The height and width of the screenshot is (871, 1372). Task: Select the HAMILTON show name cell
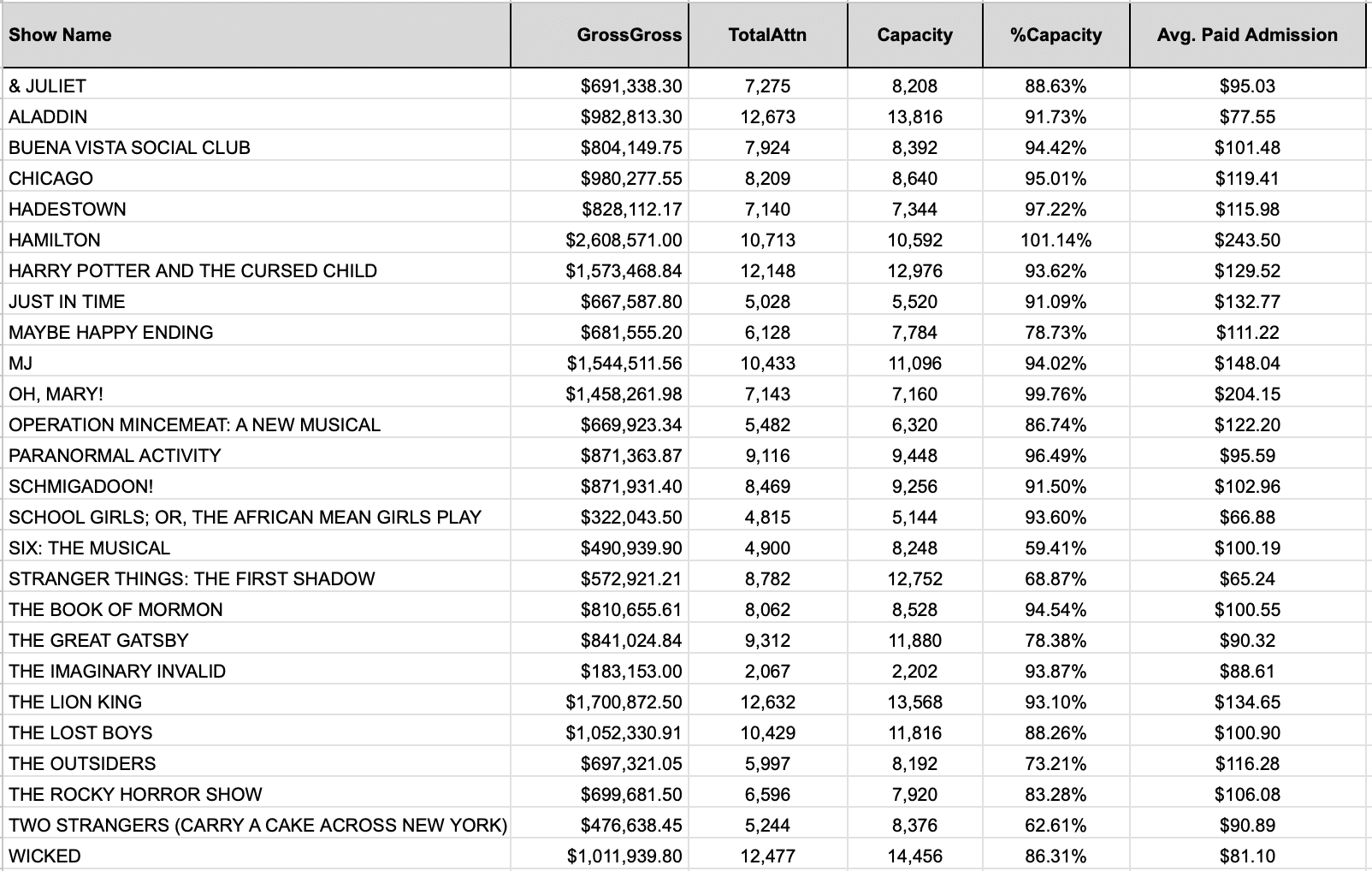coord(257,240)
